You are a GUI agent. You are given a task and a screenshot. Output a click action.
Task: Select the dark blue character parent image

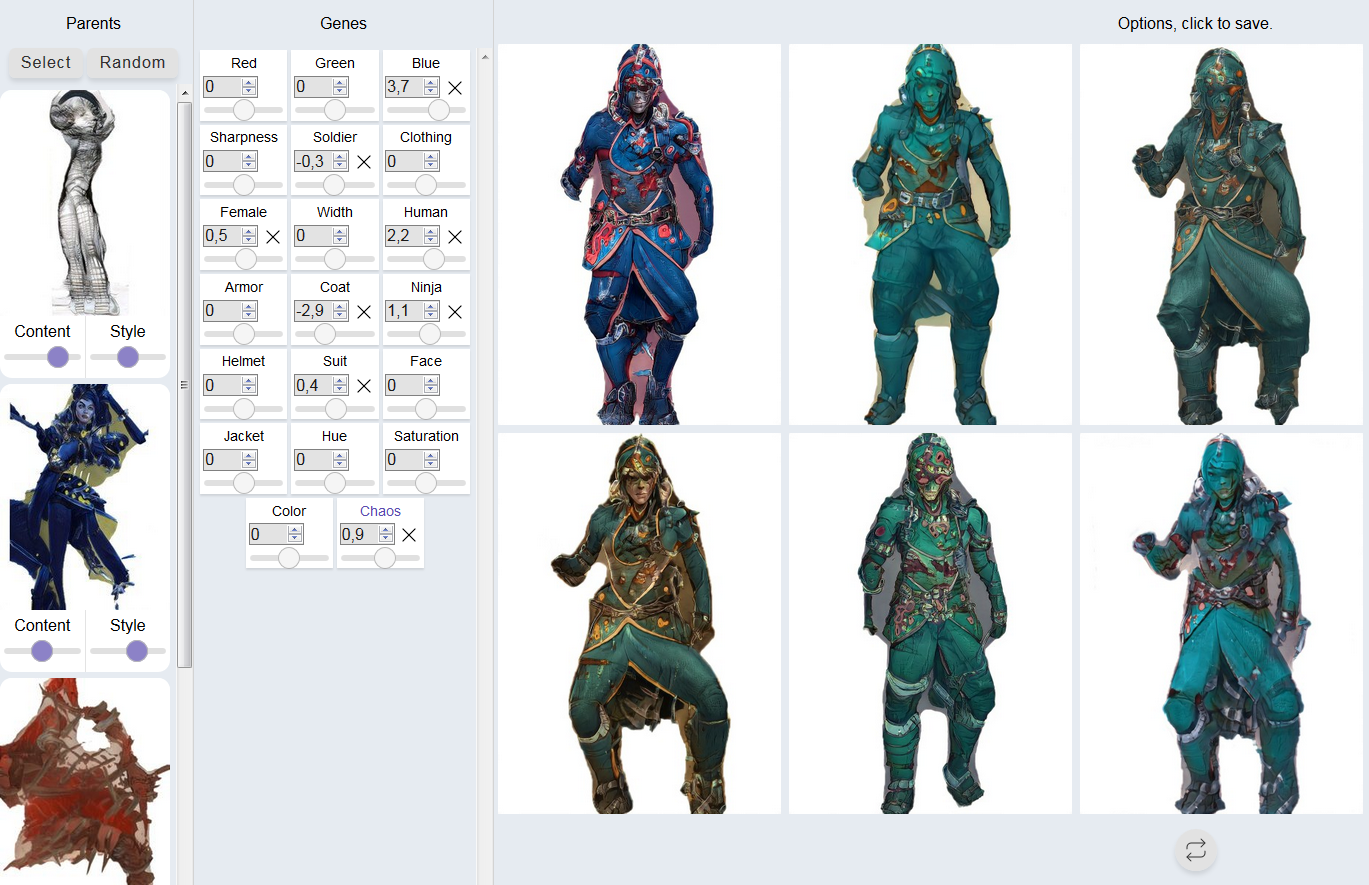coord(85,497)
